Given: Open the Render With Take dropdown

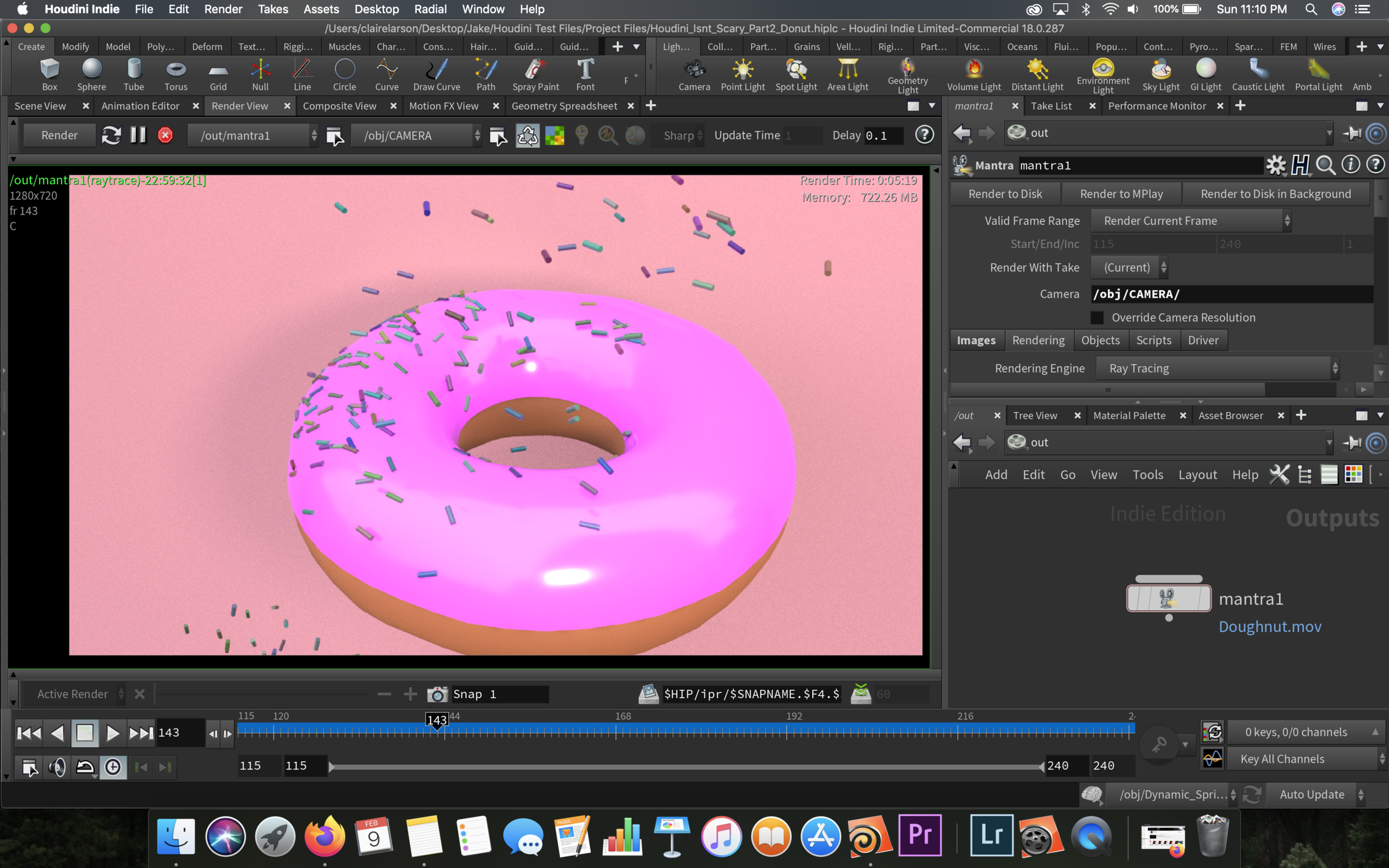Looking at the screenshot, I should 1128,268.
